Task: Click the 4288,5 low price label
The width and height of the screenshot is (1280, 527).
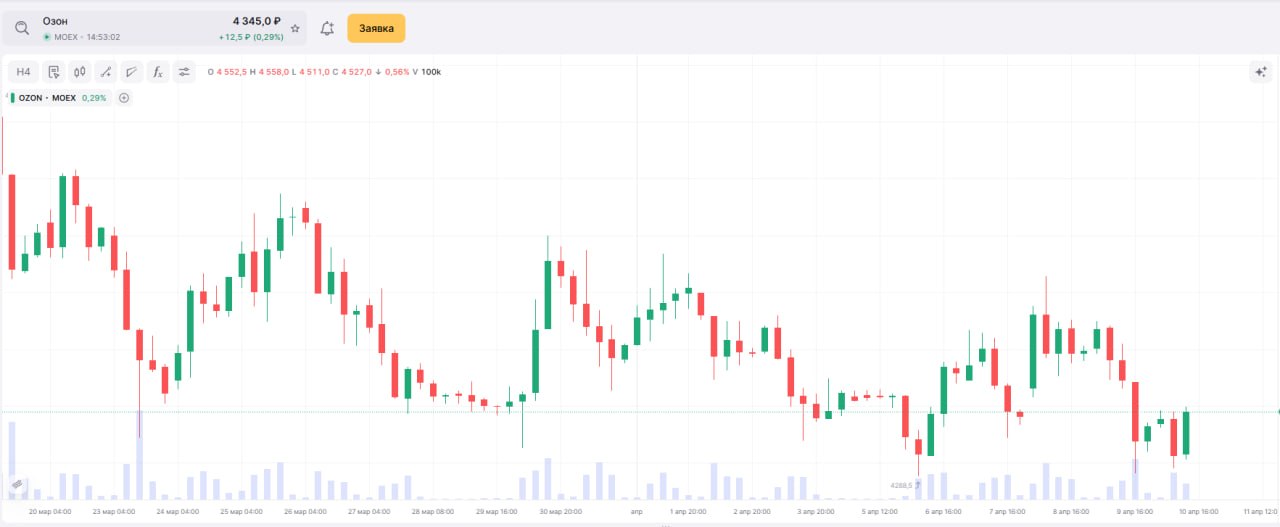Action: [901, 486]
